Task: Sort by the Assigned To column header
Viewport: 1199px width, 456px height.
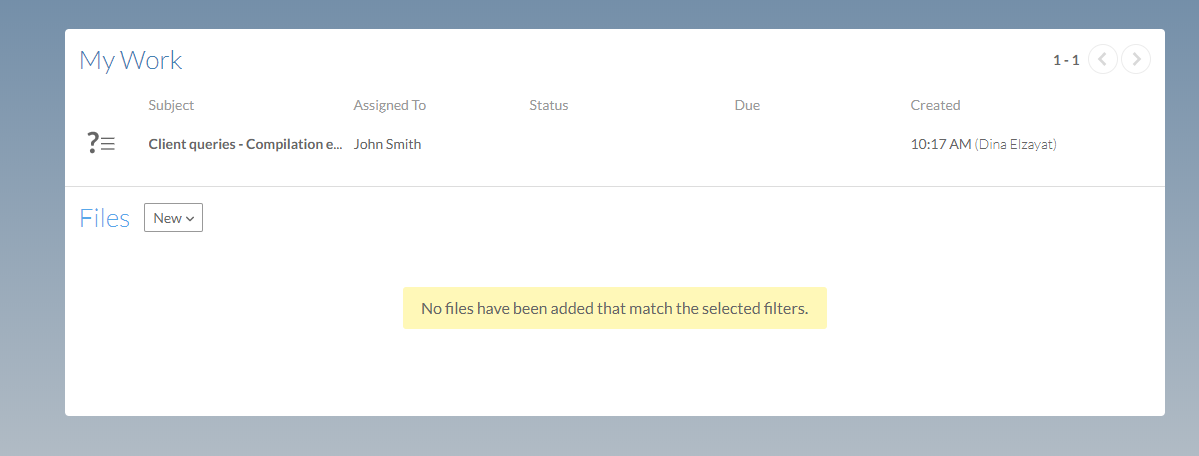Action: [389, 105]
